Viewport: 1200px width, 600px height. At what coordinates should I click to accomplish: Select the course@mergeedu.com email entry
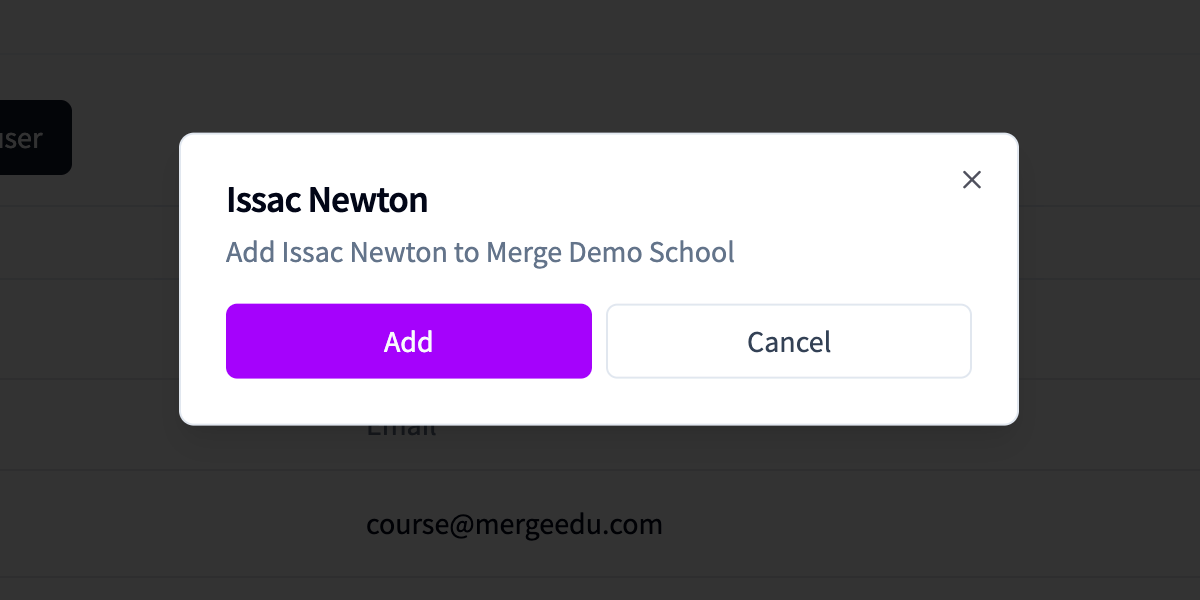[x=514, y=524]
